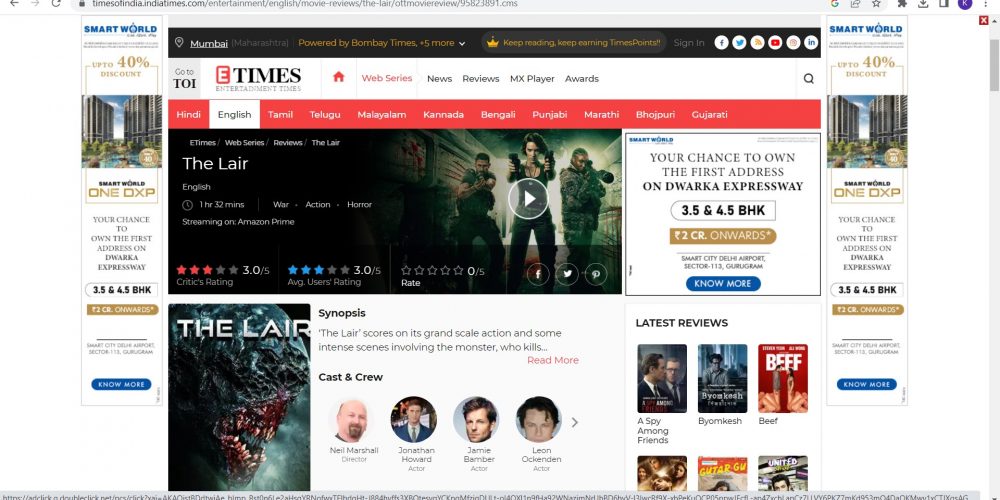The image size is (1000, 500).
Task: Open the News menu item
Action: 439,78
